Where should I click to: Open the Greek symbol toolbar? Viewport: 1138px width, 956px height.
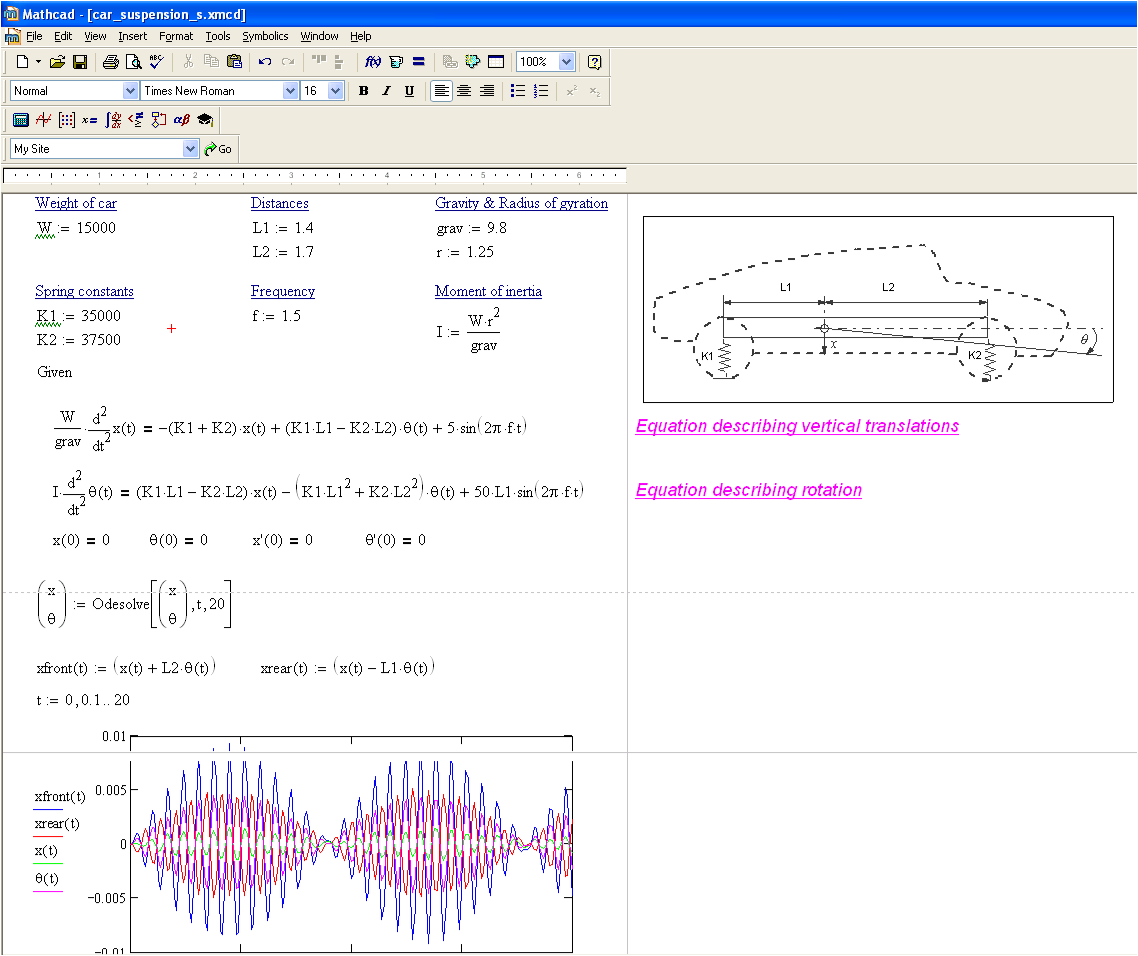pos(181,120)
